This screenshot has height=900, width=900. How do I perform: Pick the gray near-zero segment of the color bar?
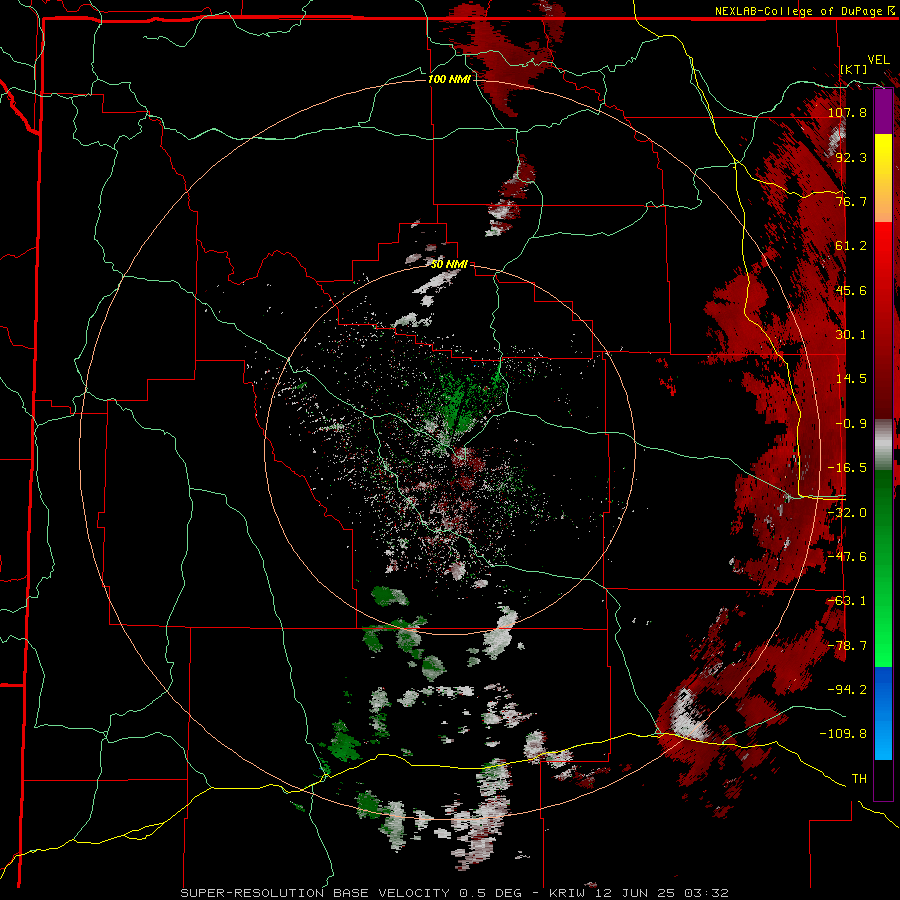pyautogui.click(x=883, y=445)
